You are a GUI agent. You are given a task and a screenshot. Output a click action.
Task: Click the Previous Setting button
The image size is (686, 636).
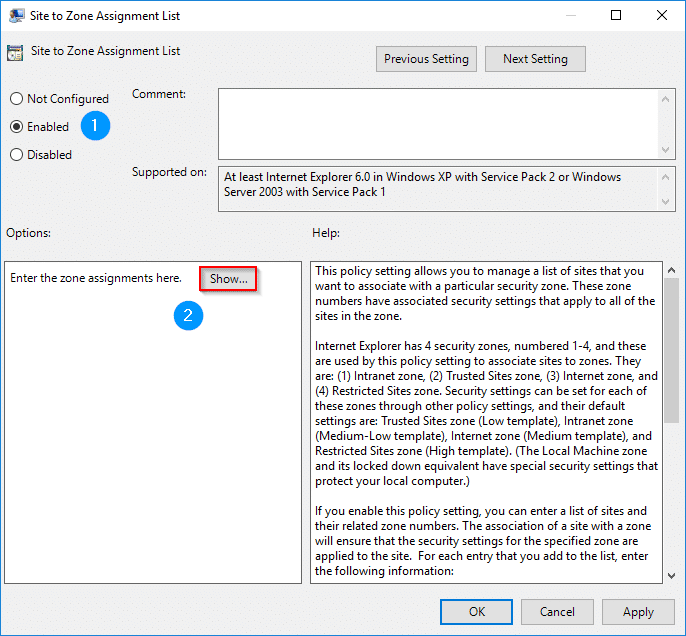coord(426,59)
